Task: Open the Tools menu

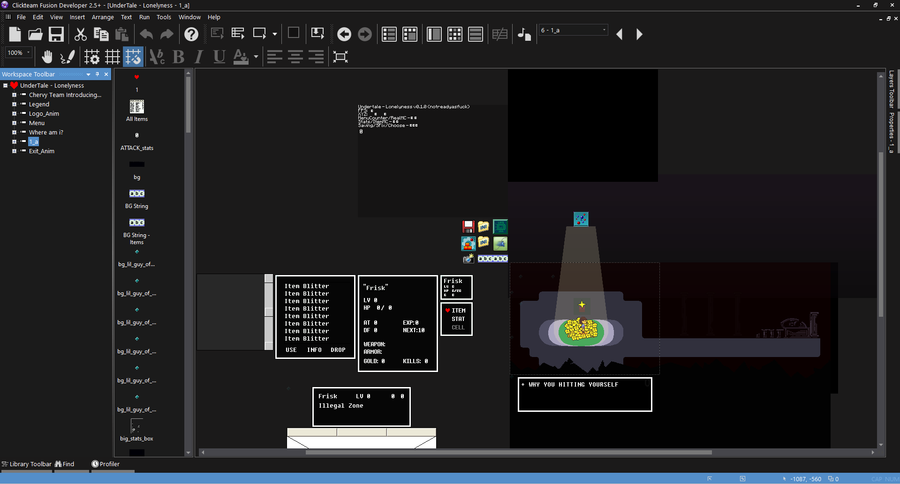Action: [x=164, y=17]
